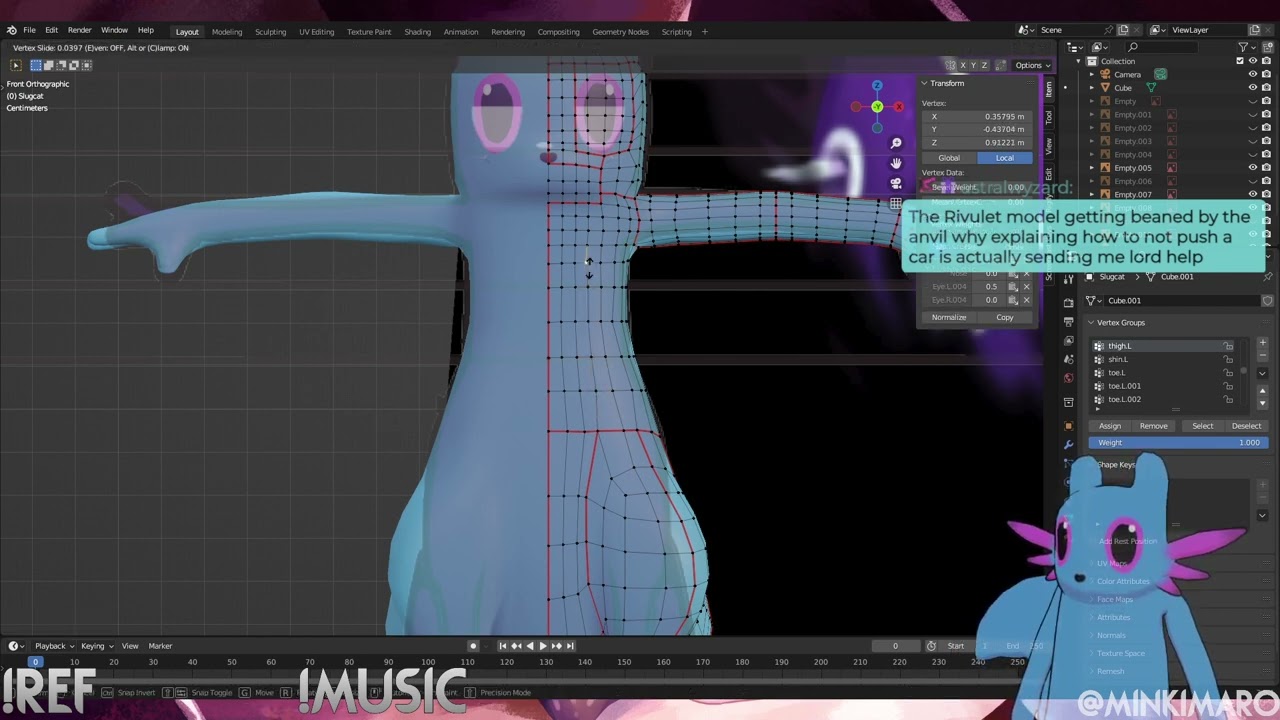Add a vertex group with plus button
The image size is (1280, 720).
[x=1262, y=343]
